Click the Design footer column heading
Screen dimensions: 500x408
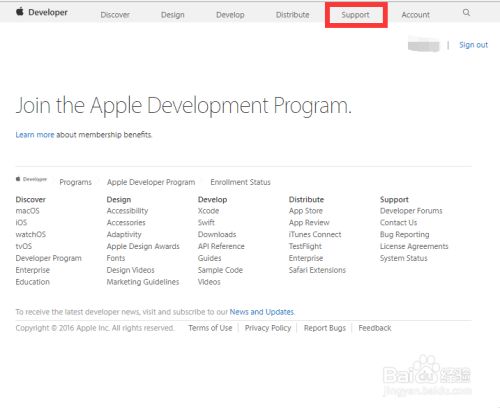(x=119, y=200)
